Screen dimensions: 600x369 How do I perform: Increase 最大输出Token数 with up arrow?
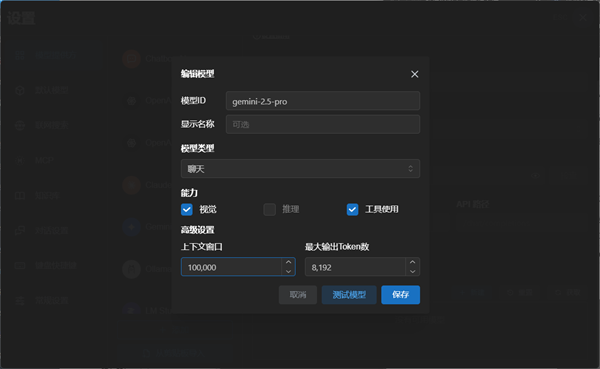click(412, 262)
